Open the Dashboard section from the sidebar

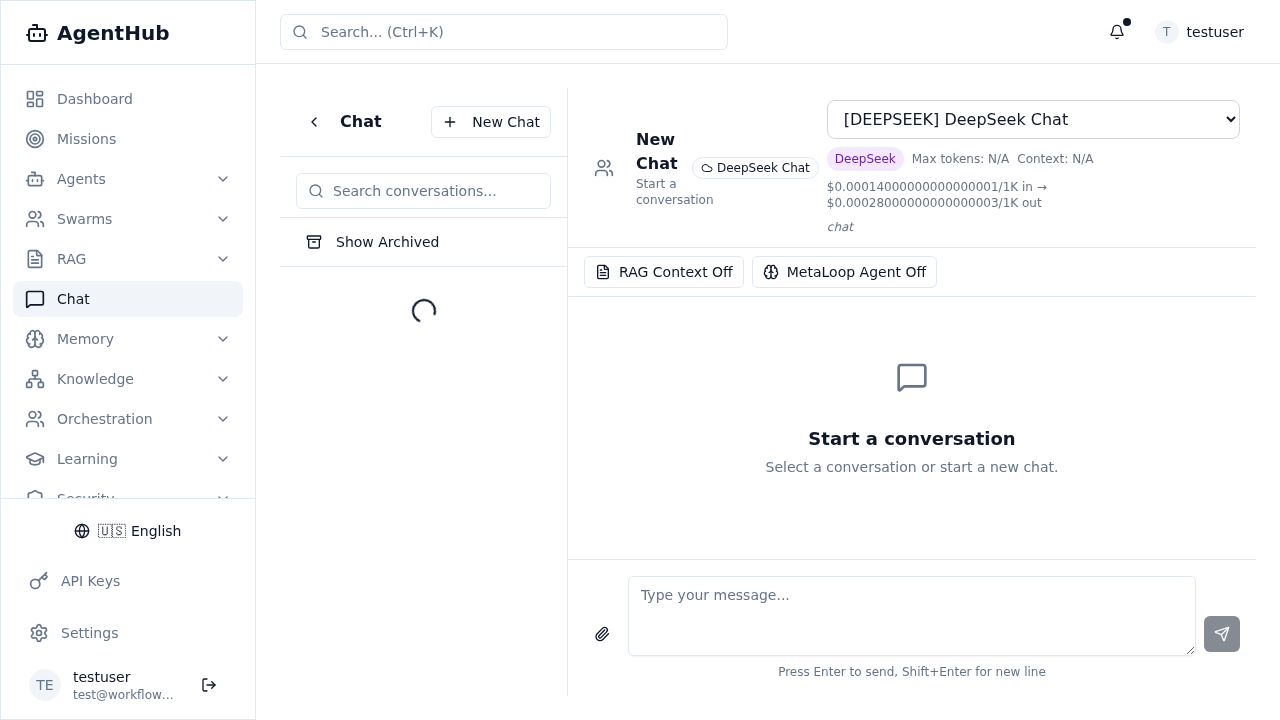tap(94, 99)
